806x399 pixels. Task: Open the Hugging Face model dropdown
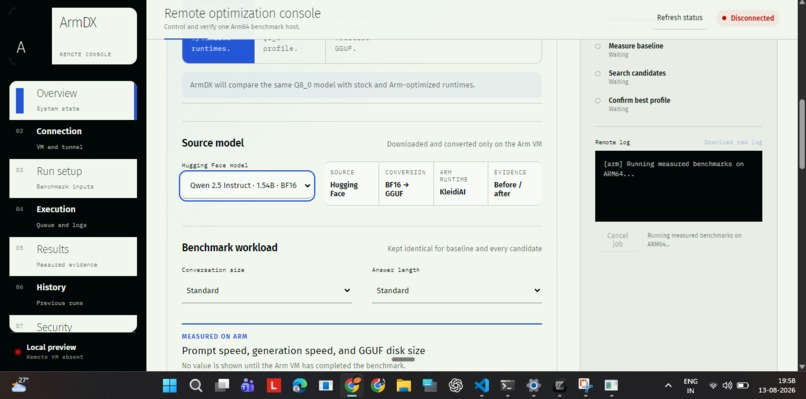[x=247, y=186]
